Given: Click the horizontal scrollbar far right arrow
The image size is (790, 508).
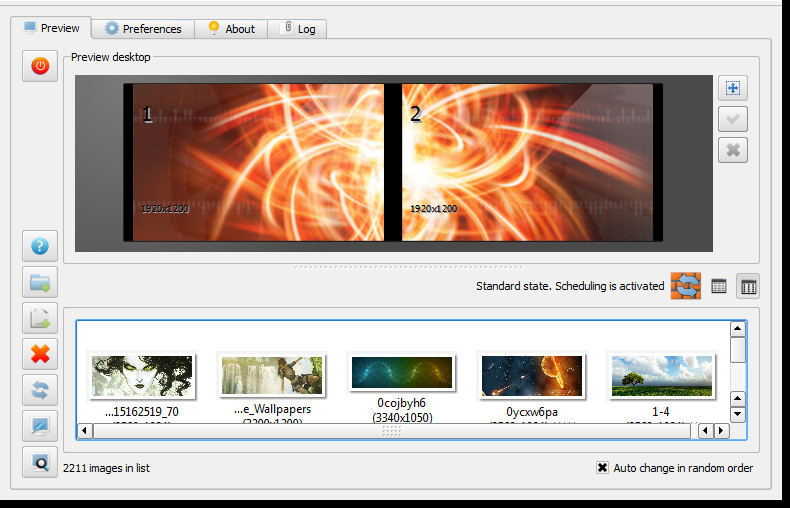Looking at the screenshot, I should [721, 431].
